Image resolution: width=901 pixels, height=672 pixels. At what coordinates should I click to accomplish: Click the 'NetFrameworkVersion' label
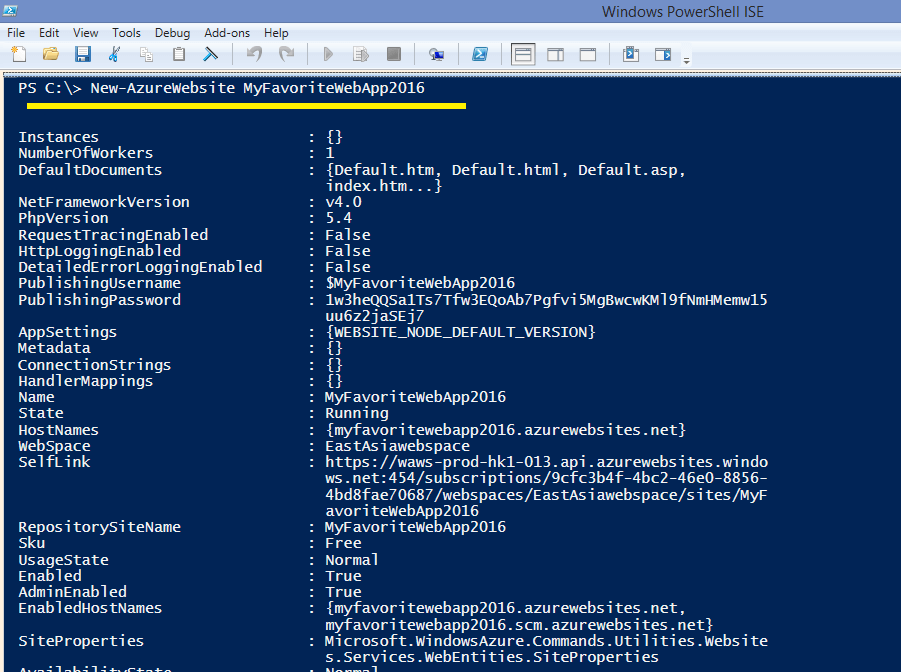104,202
